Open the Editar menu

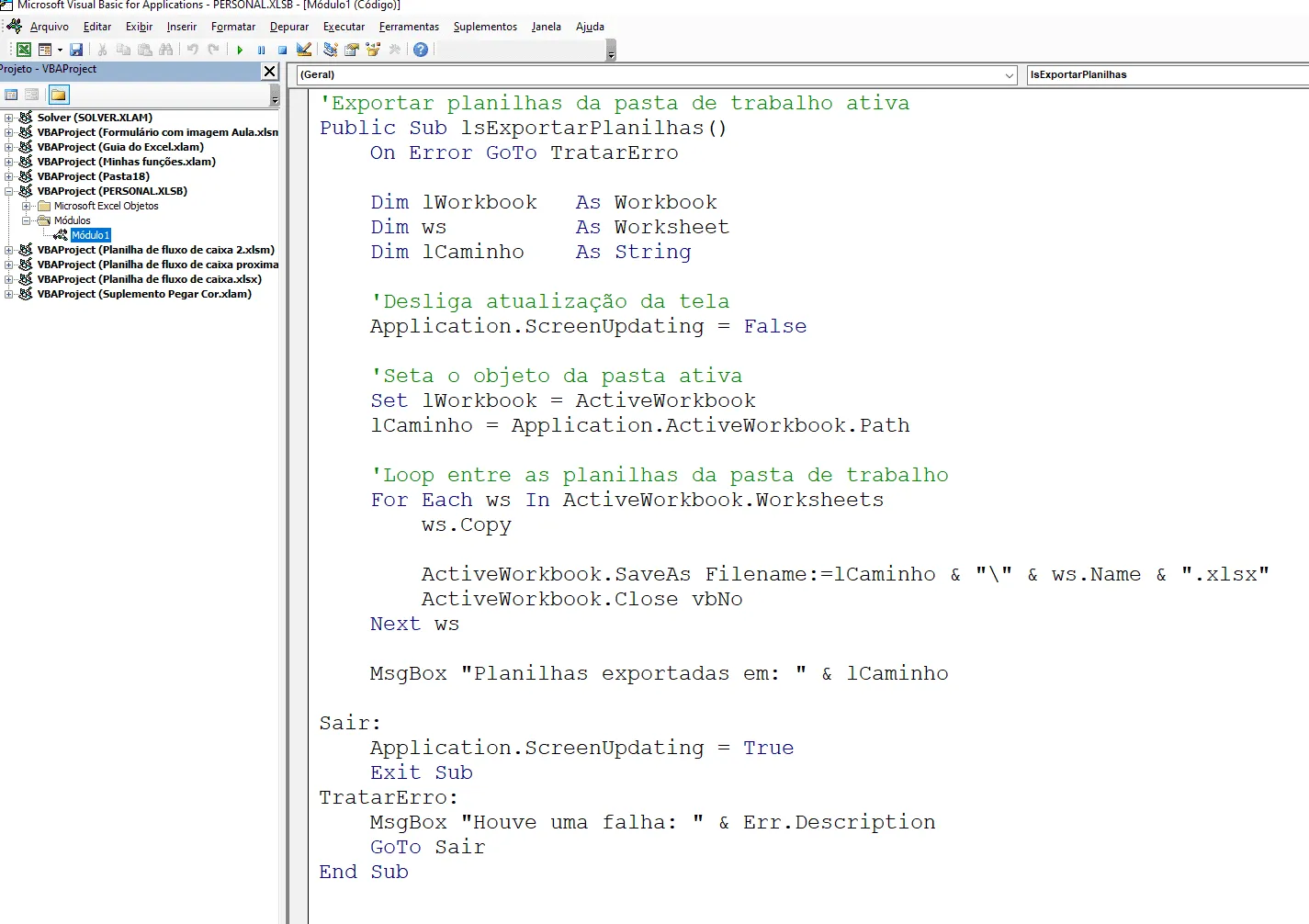tap(97, 27)
